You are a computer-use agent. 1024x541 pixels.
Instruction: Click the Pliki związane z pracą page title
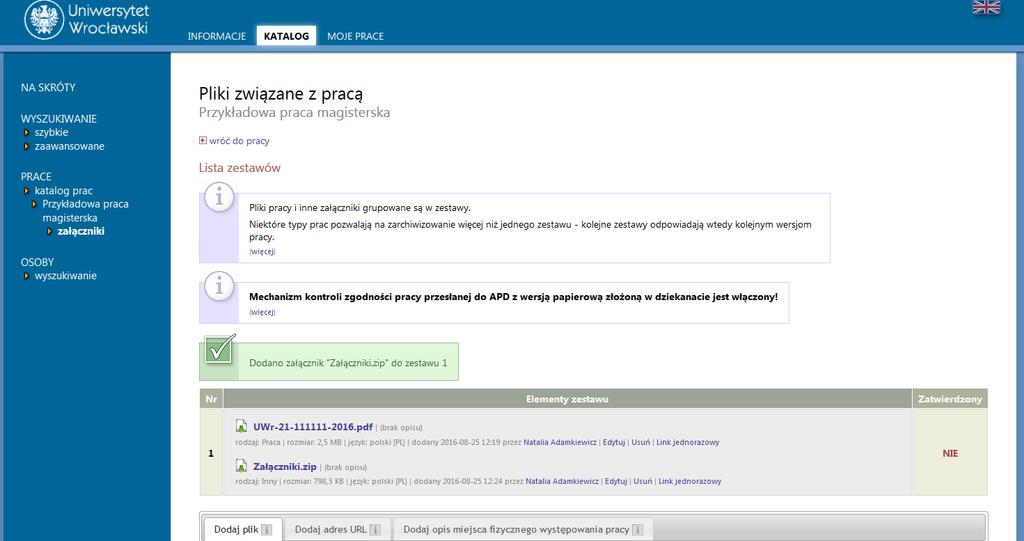coord(281,94)
